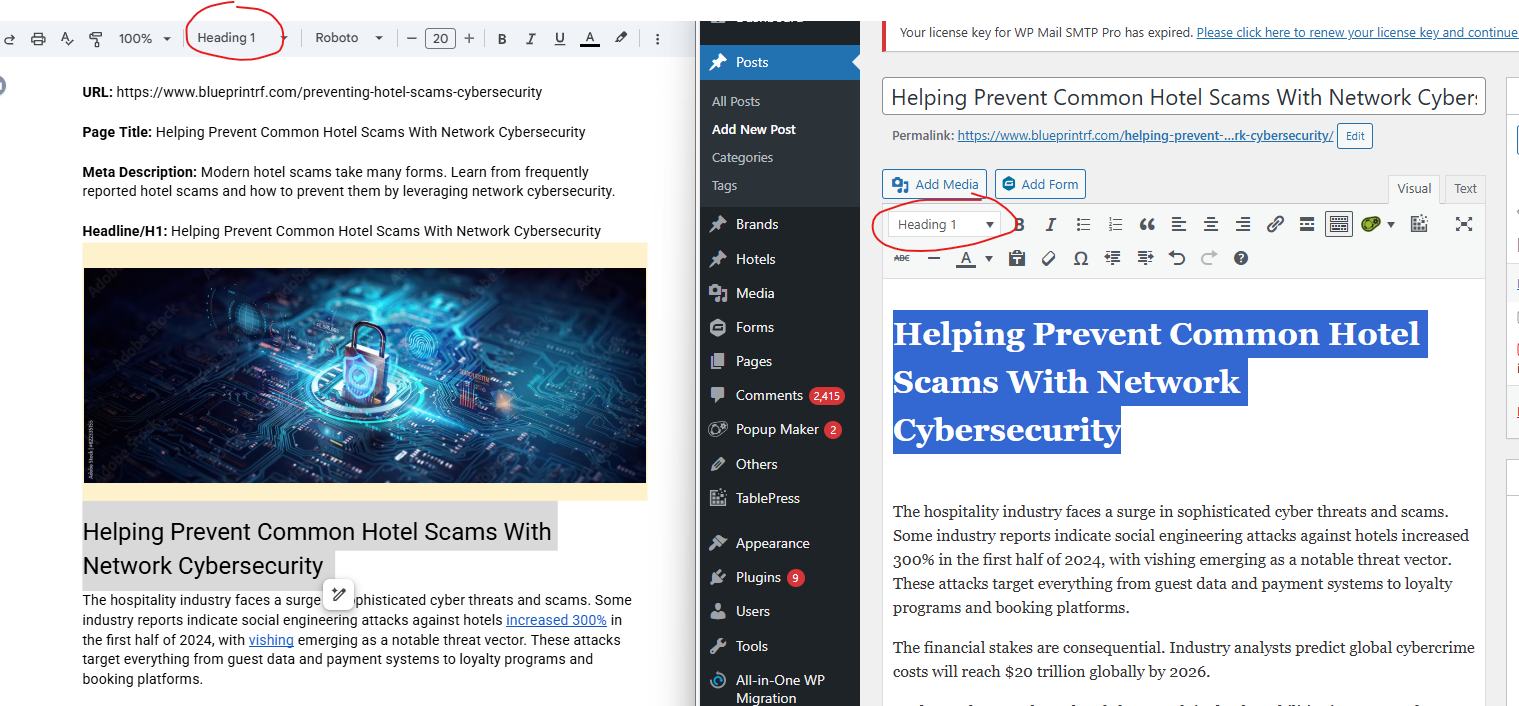This screenshot has width=1519, height=706.
Task: Click the Edit permalink button
Action: 1354,136
